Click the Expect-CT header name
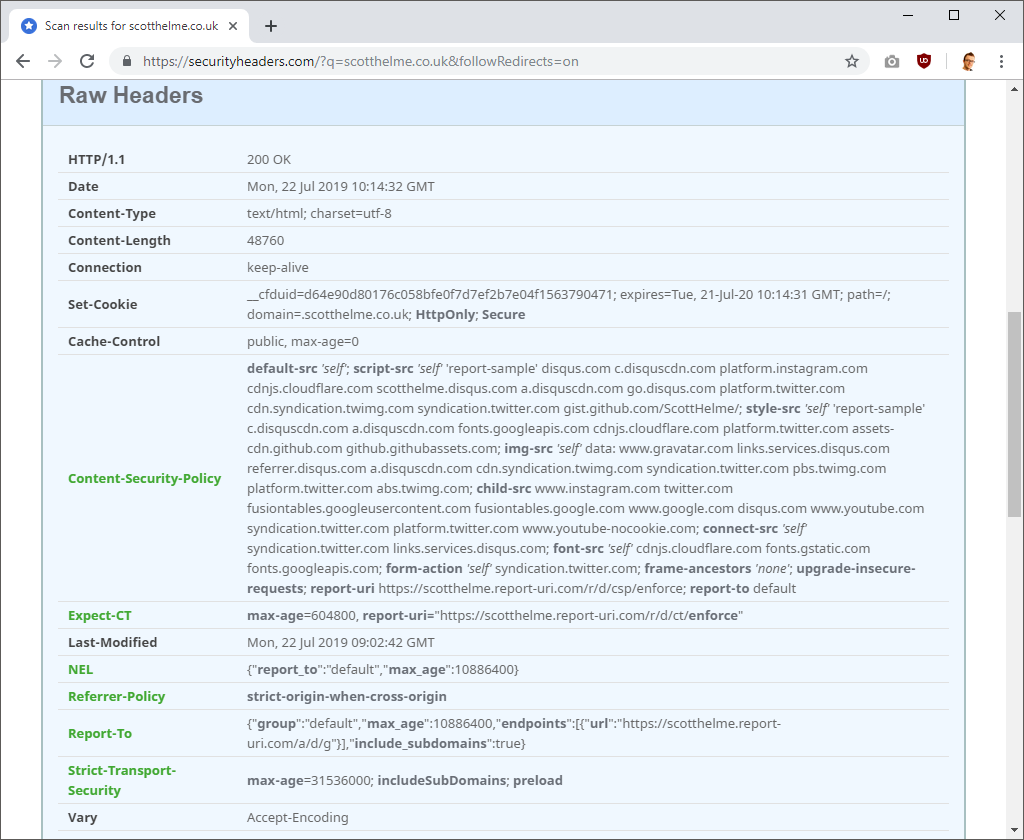1024x840 pixels. 99,615
